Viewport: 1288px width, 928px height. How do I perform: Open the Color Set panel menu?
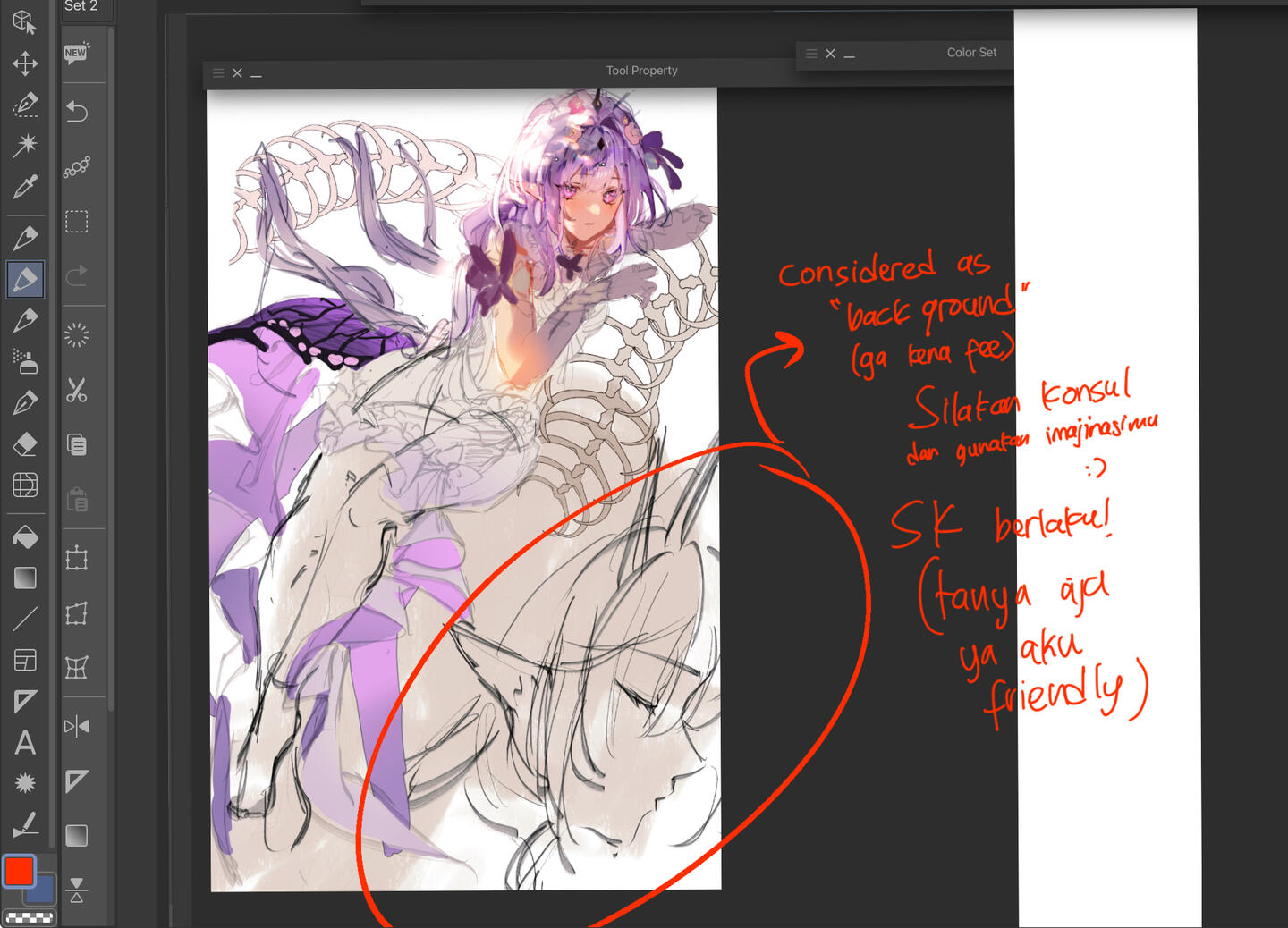click(811, 54)
